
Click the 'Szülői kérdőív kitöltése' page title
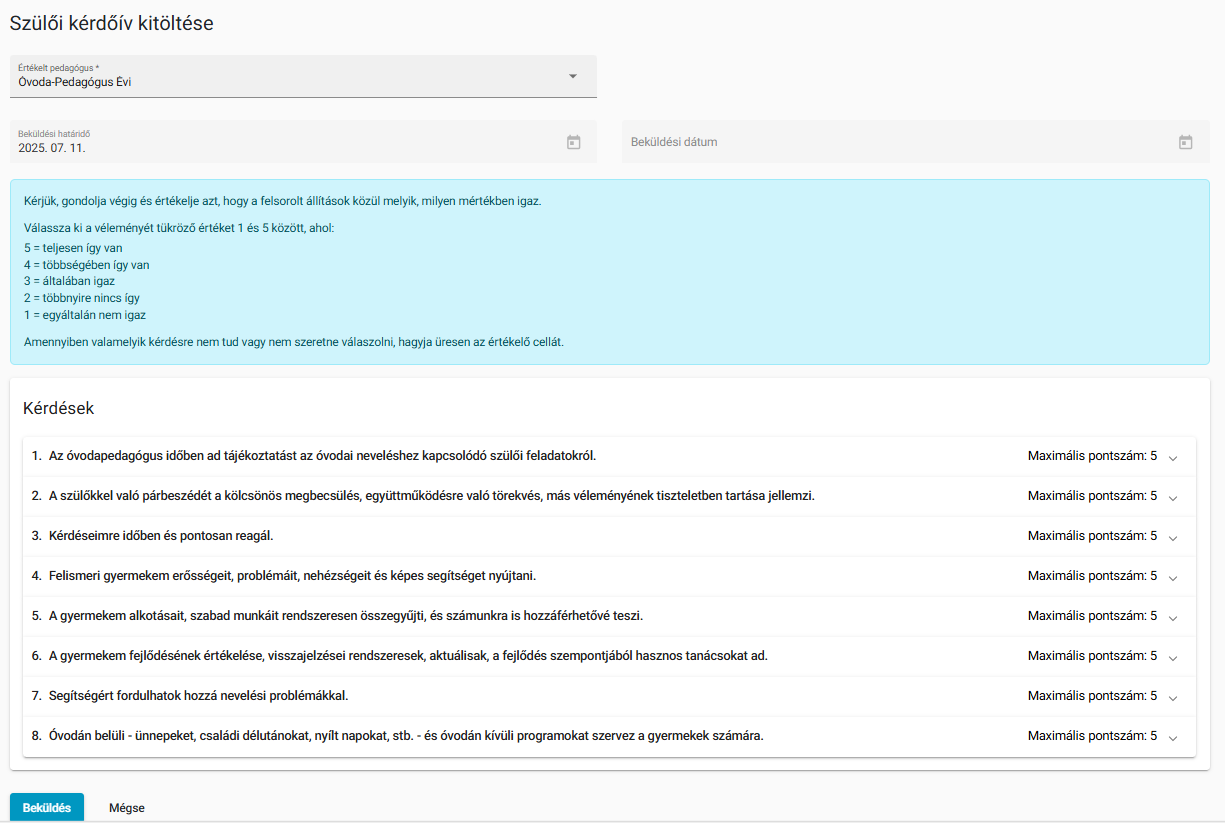coord(111,23)
